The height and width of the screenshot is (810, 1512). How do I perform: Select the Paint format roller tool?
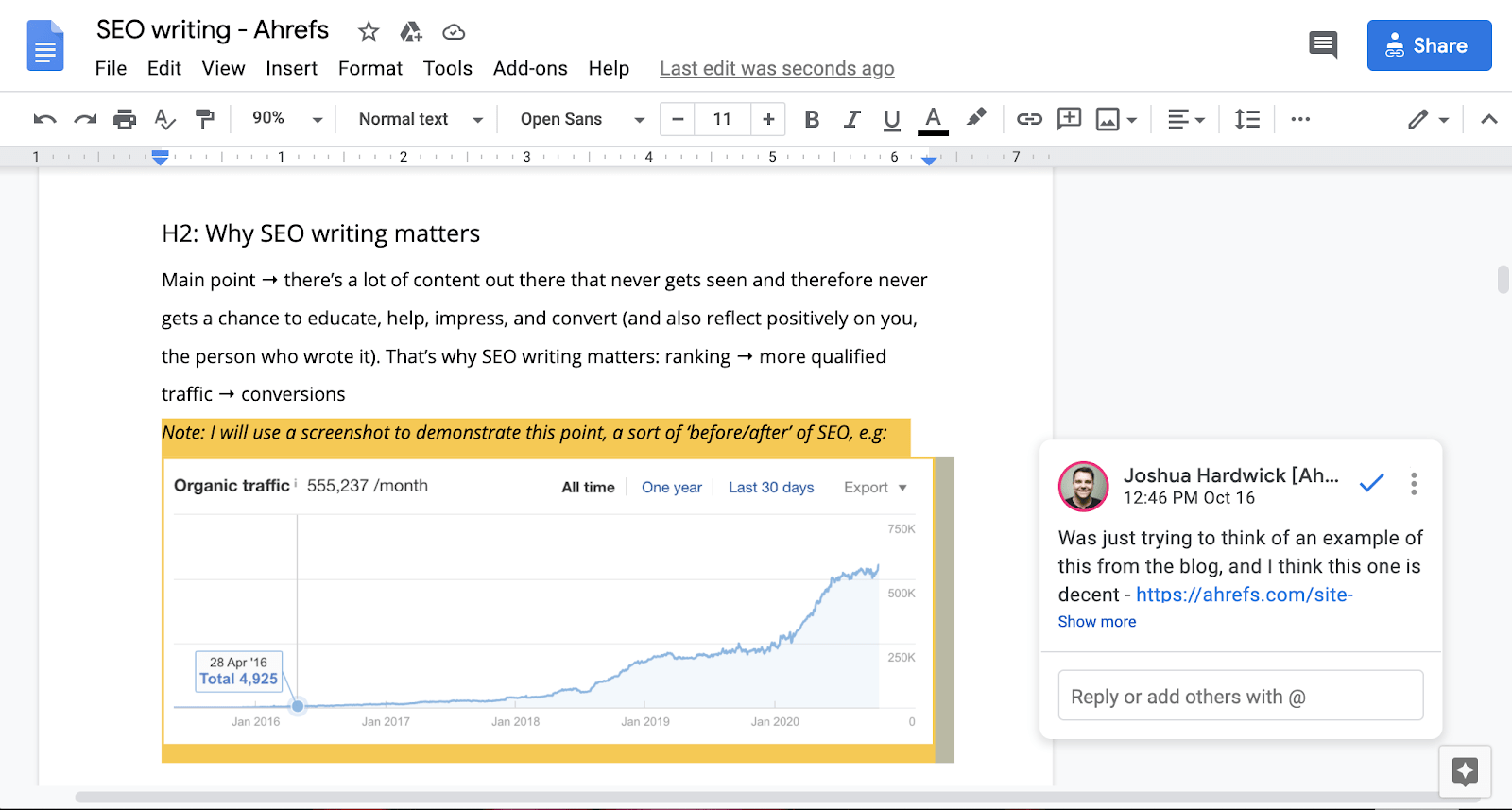tap(204, 119)
